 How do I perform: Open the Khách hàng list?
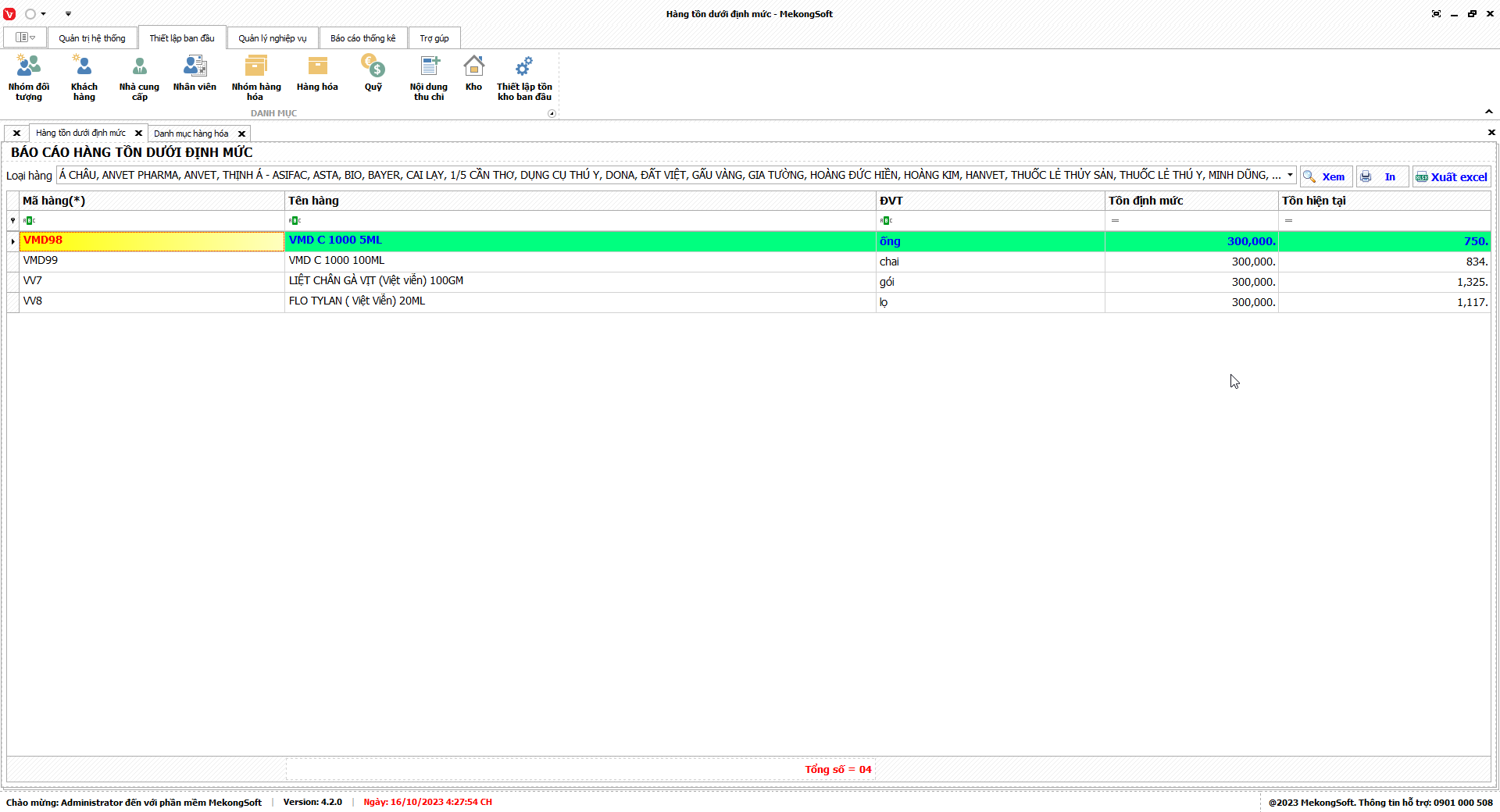point(84,77)
